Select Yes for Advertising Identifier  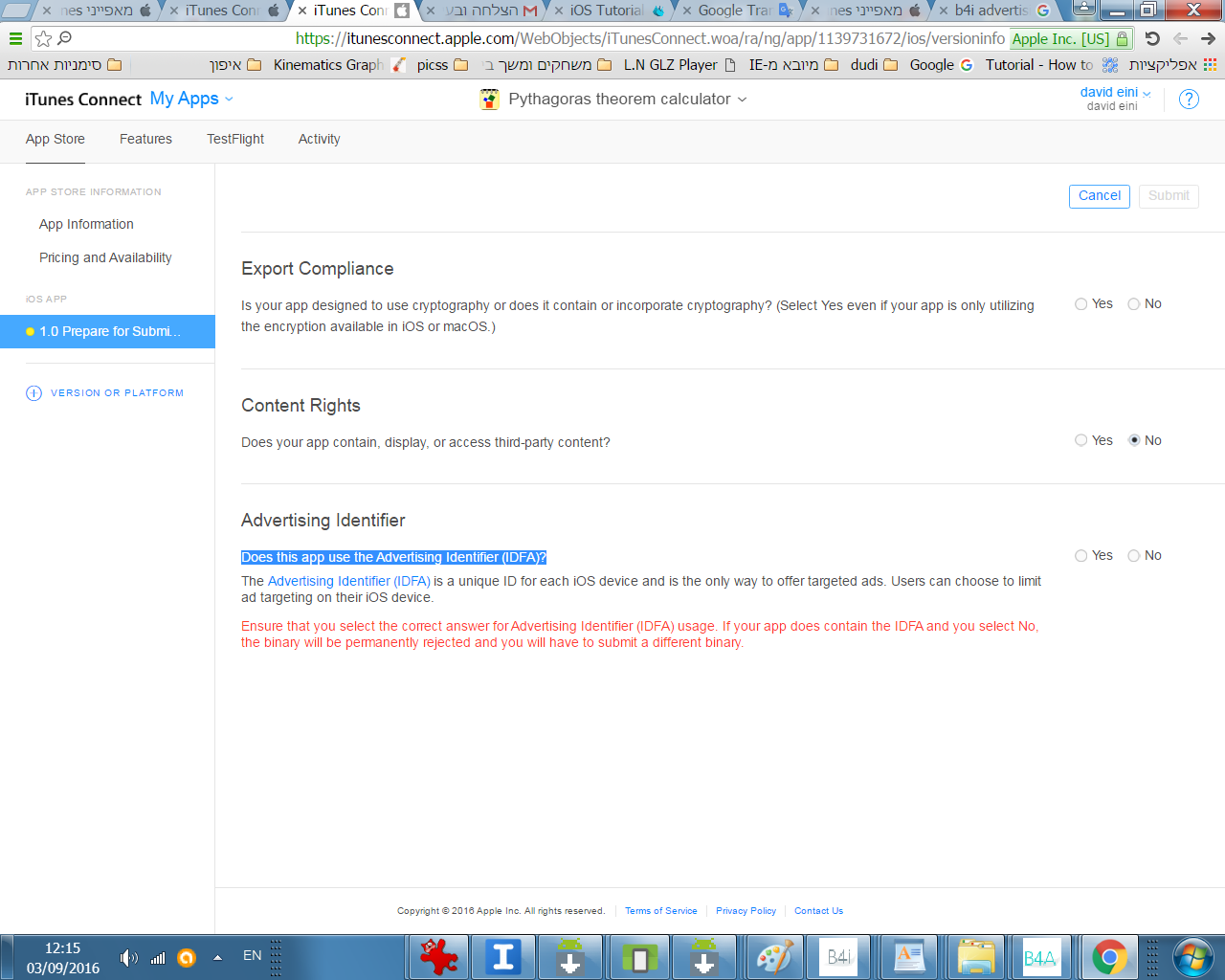(1081, 555)
